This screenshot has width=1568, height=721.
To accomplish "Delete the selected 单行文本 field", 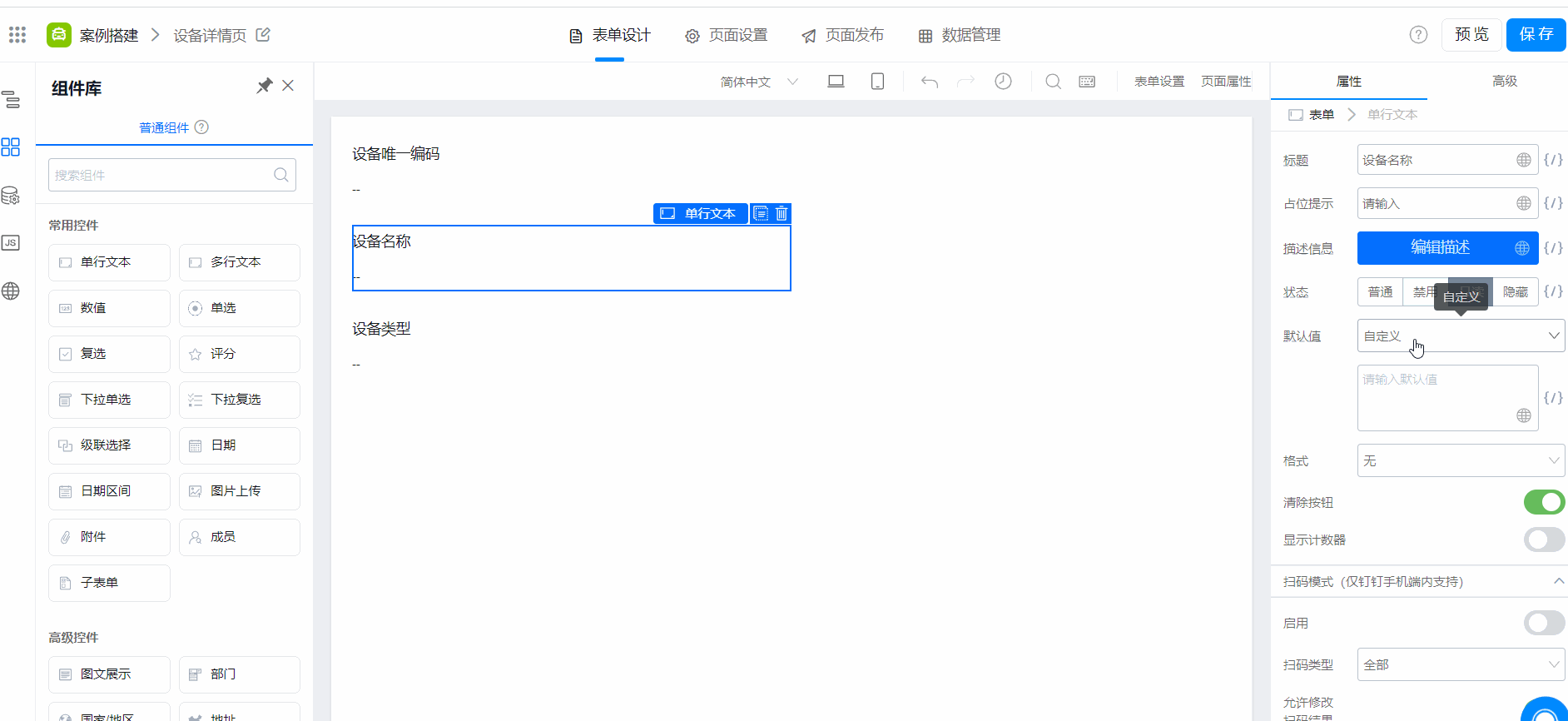I will point(782,214).
